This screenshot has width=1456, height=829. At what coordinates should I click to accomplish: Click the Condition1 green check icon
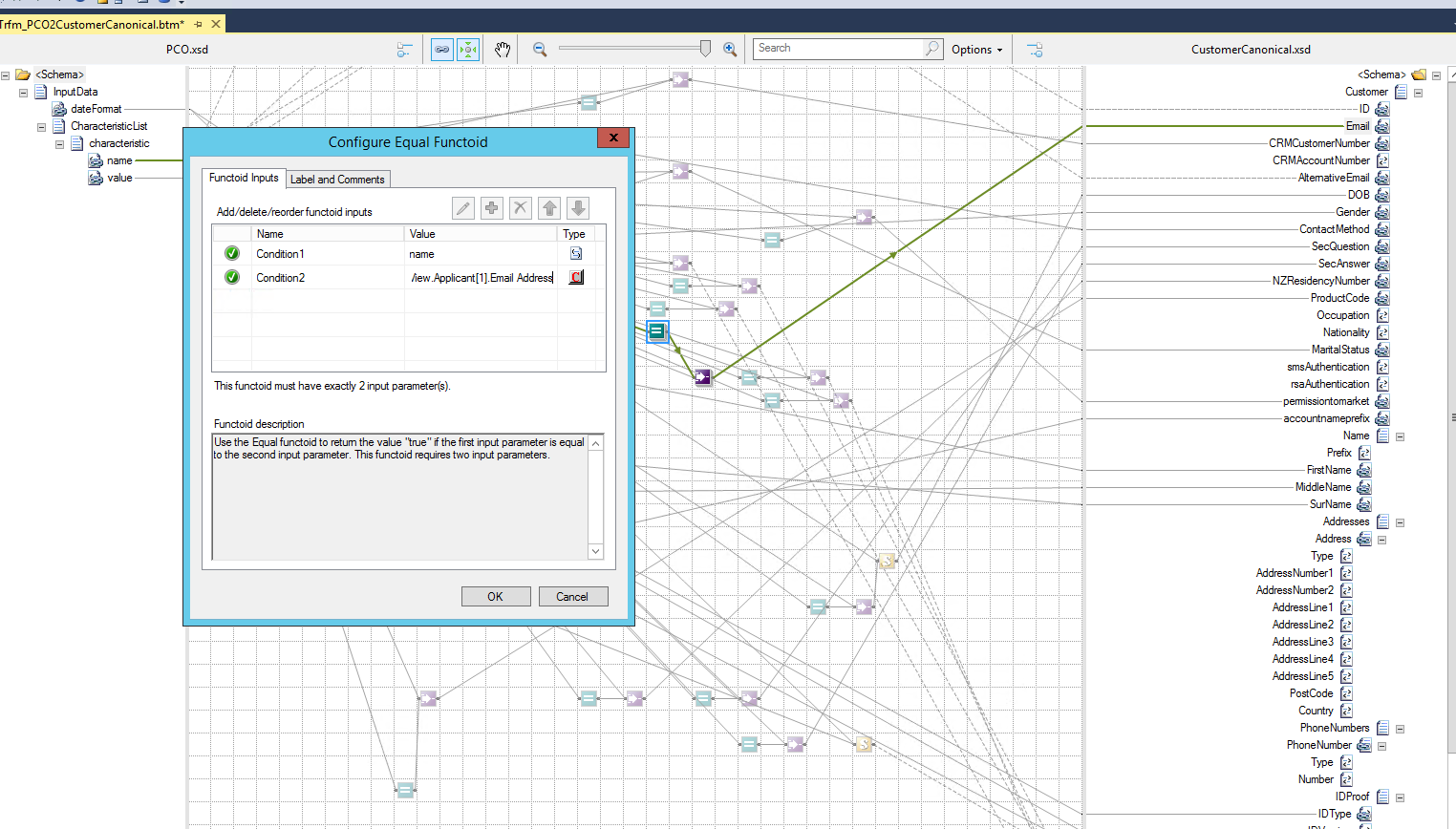[x=232, y=253]
